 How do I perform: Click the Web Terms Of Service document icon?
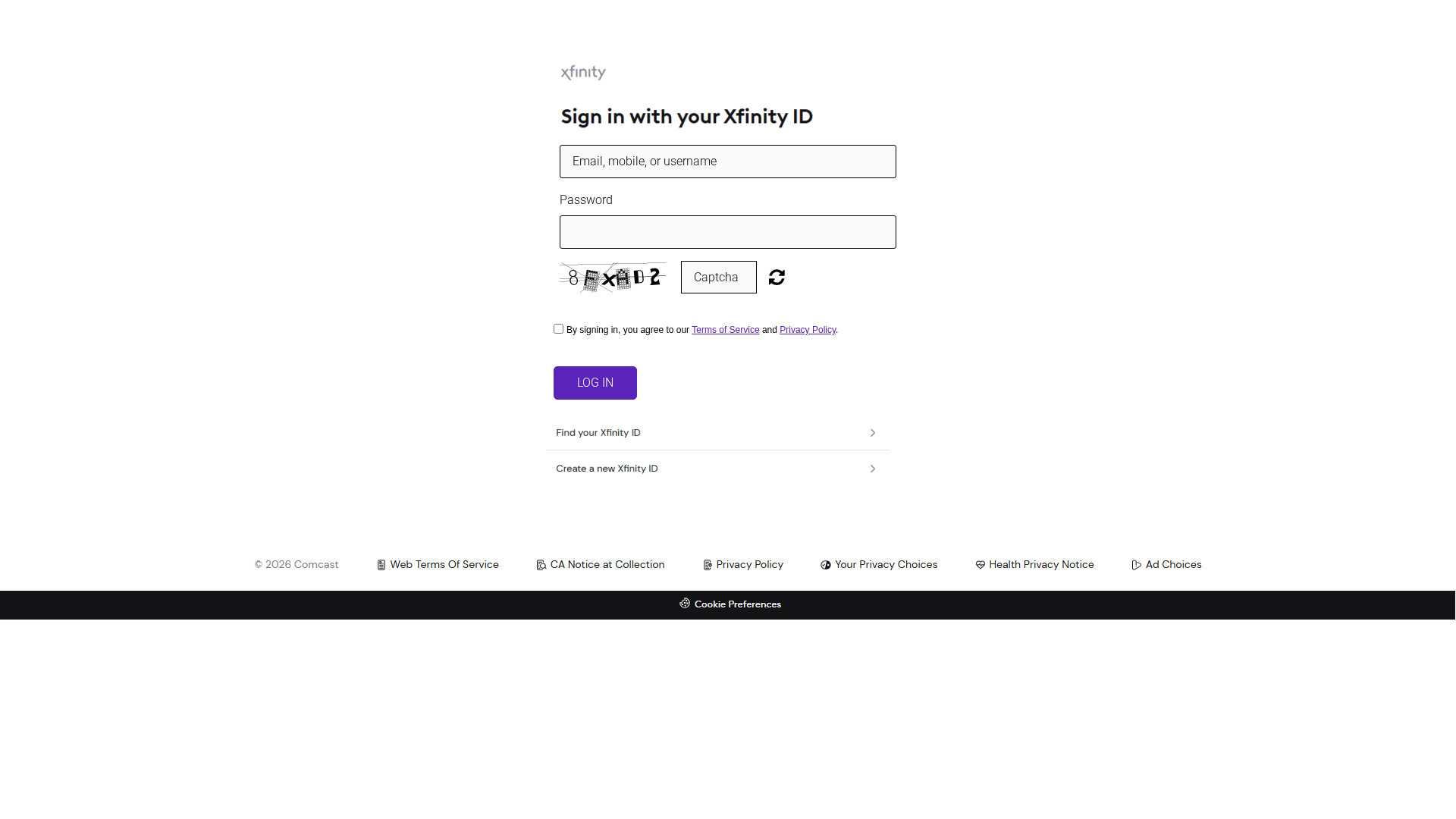click(x=381, y=565)
